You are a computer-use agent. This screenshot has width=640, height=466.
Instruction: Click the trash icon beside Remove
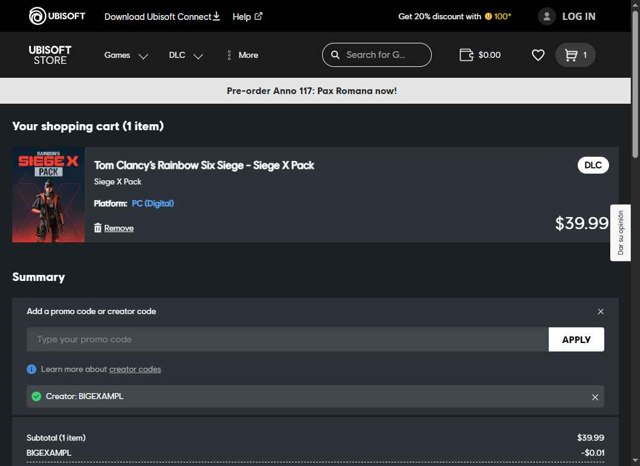point(98,228)
